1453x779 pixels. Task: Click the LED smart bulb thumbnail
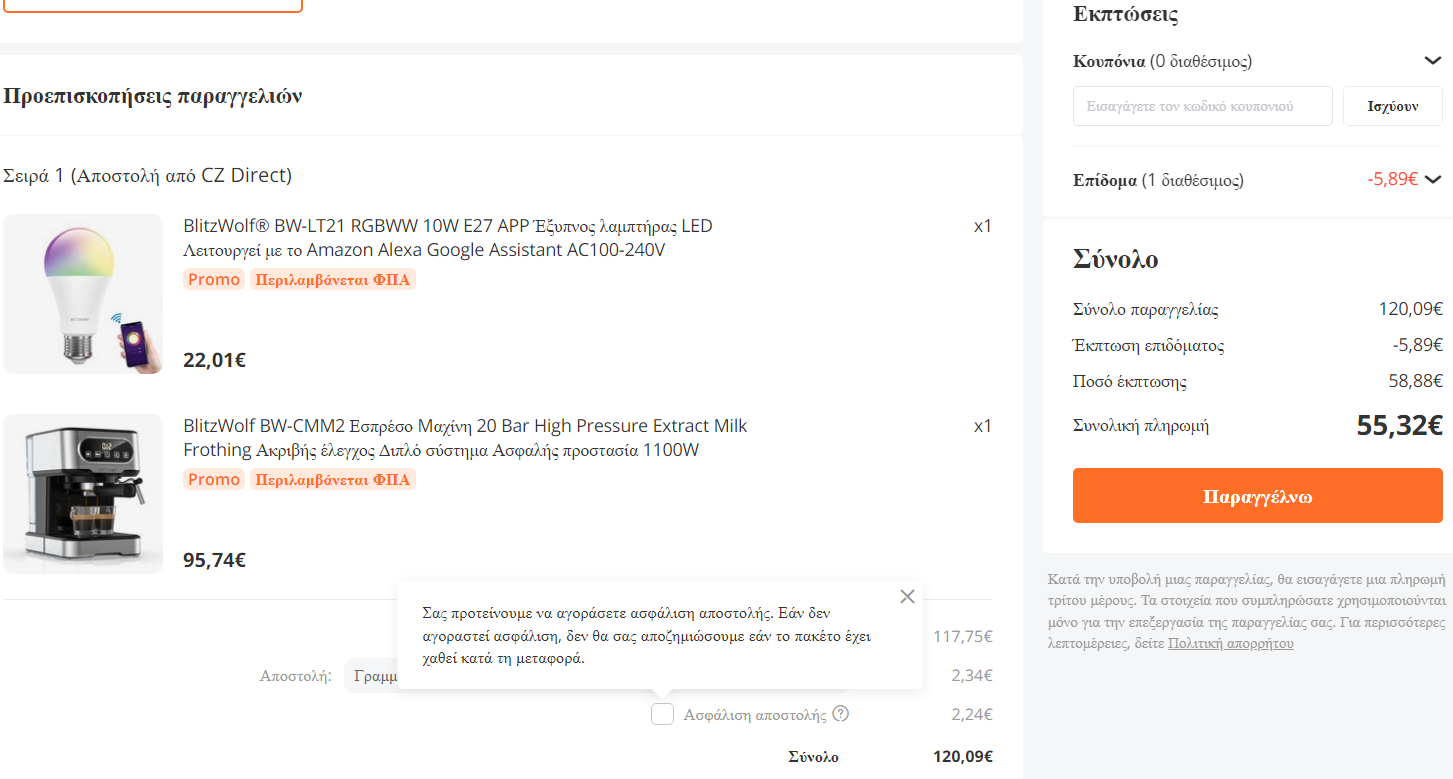tap(83, 294)
